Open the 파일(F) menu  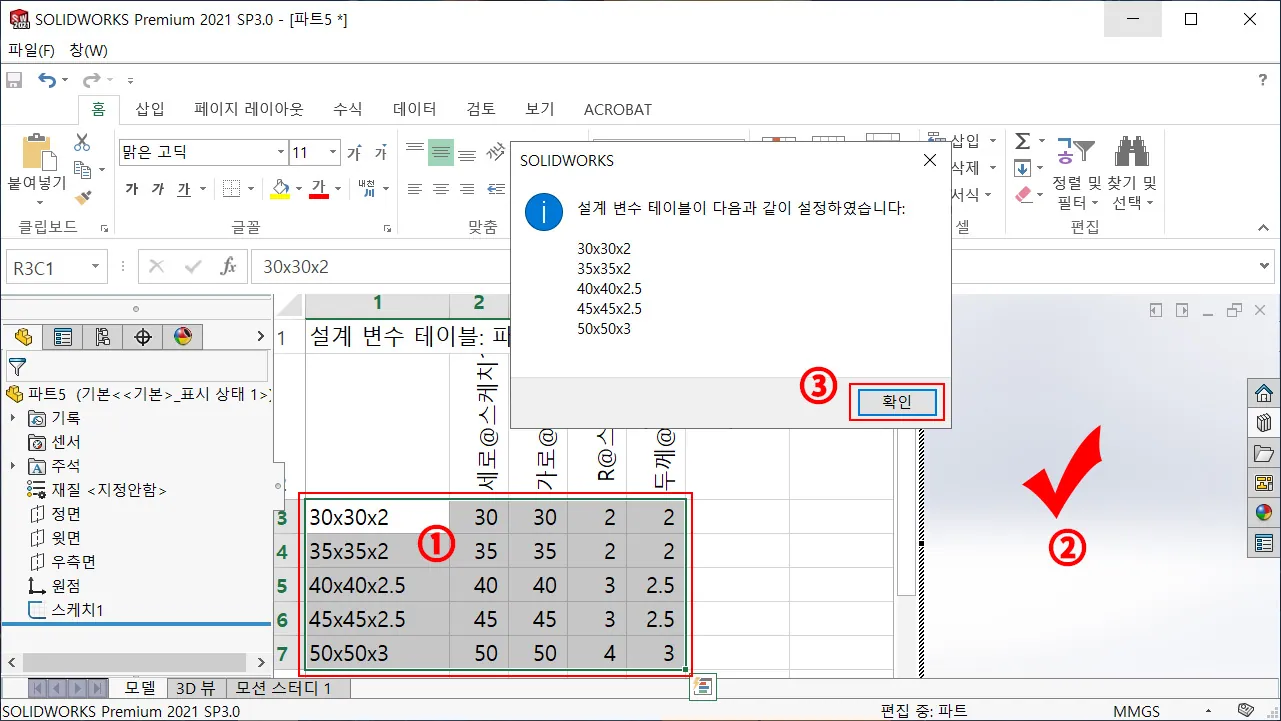(x=31, y=50)
